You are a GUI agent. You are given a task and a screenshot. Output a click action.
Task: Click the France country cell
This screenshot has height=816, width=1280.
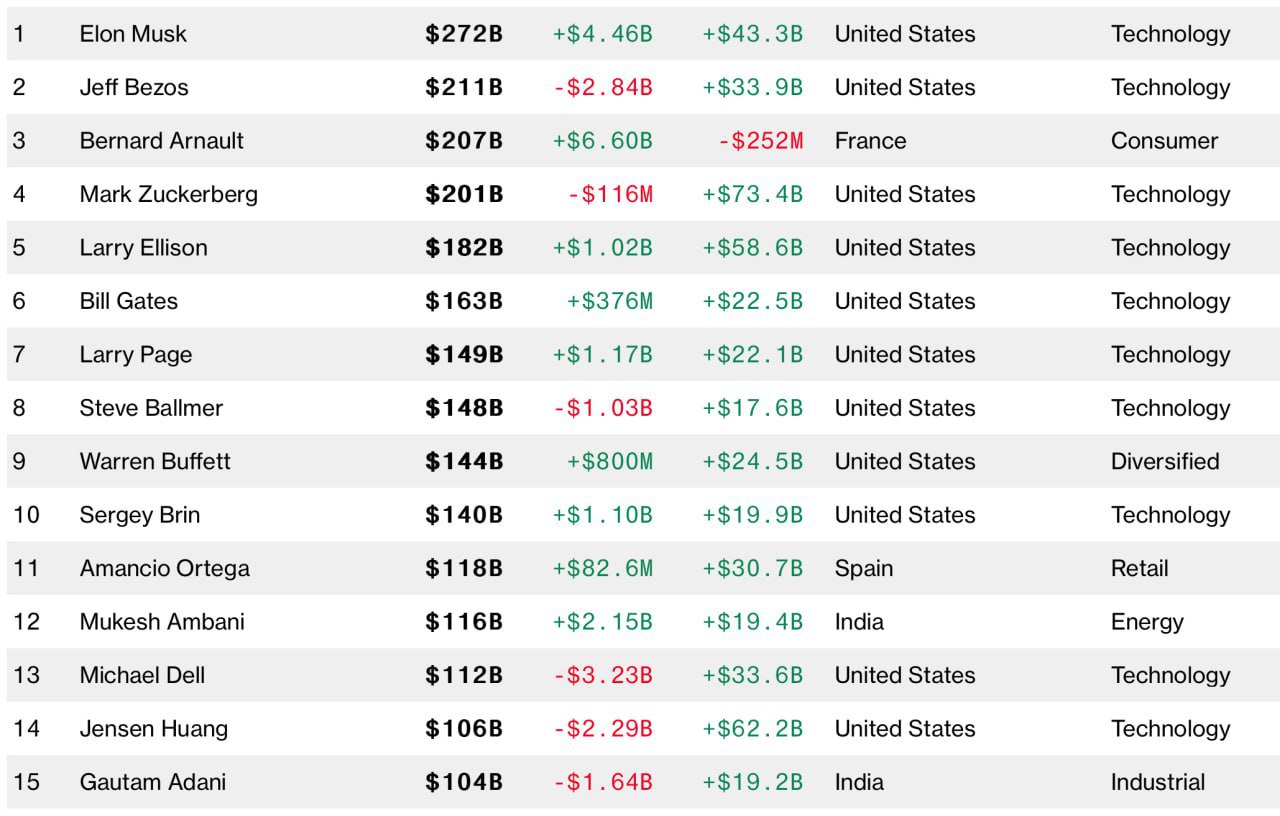[870, 141]
